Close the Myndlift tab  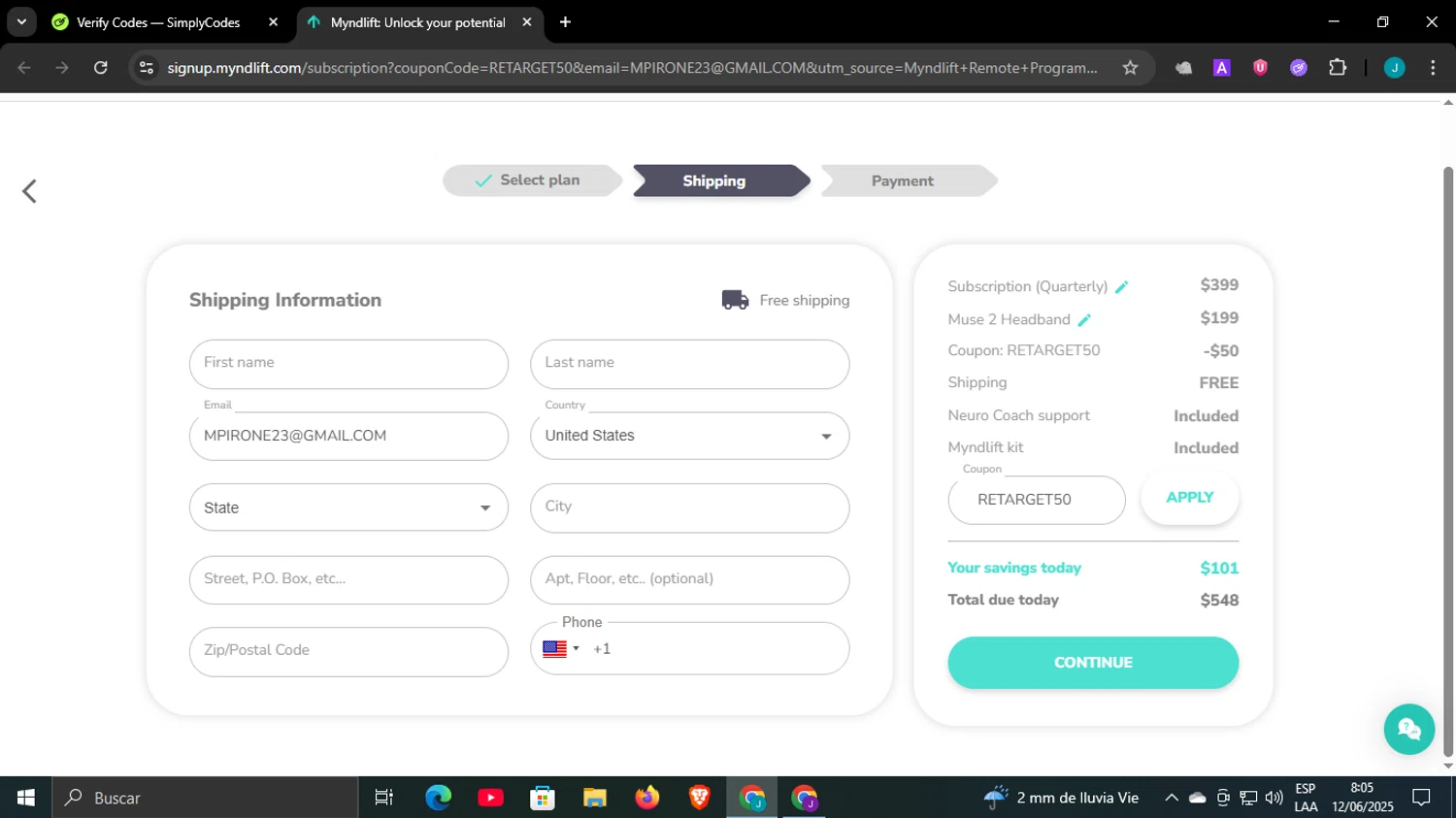coord(527,22)
